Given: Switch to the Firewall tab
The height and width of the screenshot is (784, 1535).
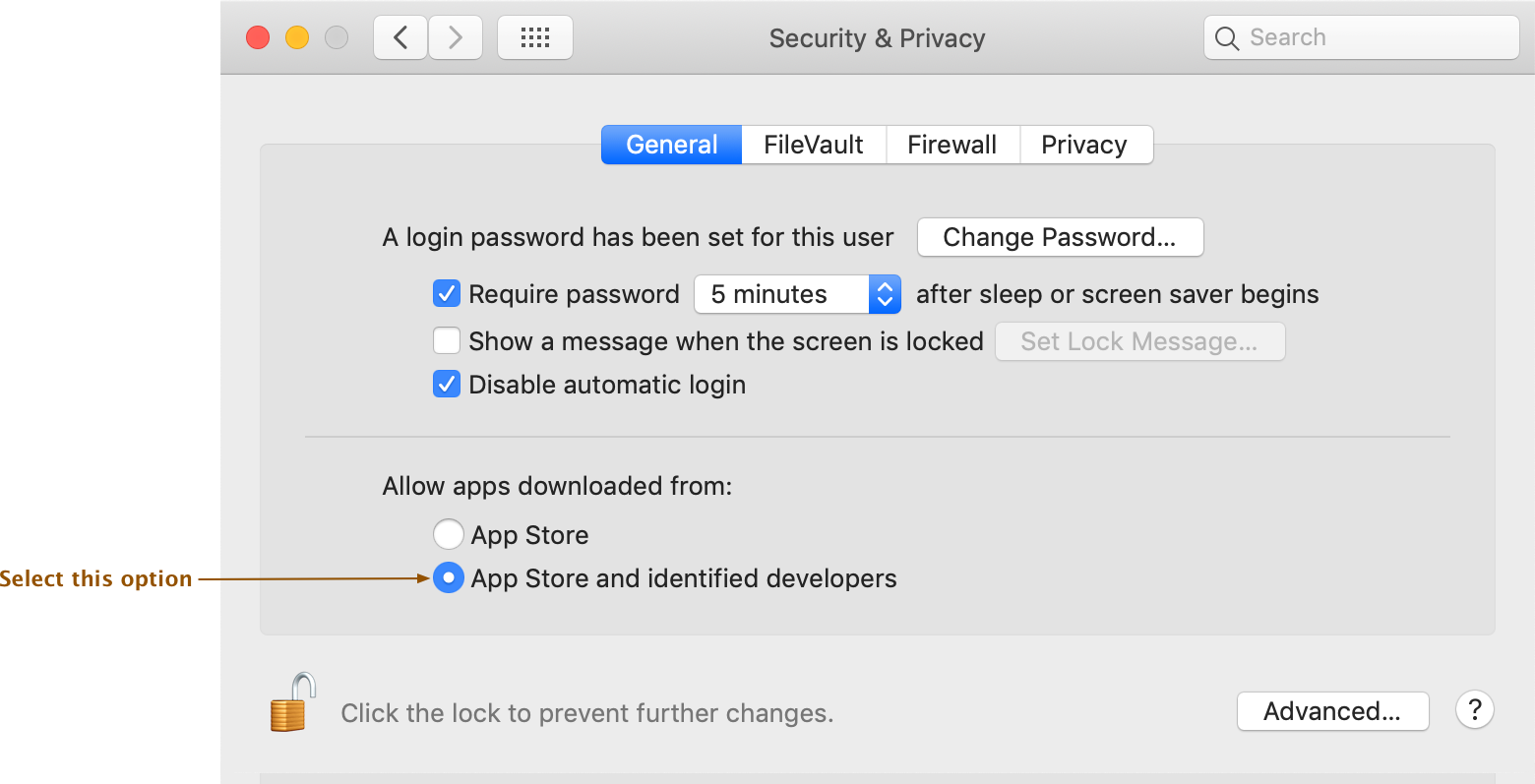Looking at the screenshot, I should click(952, 145).
